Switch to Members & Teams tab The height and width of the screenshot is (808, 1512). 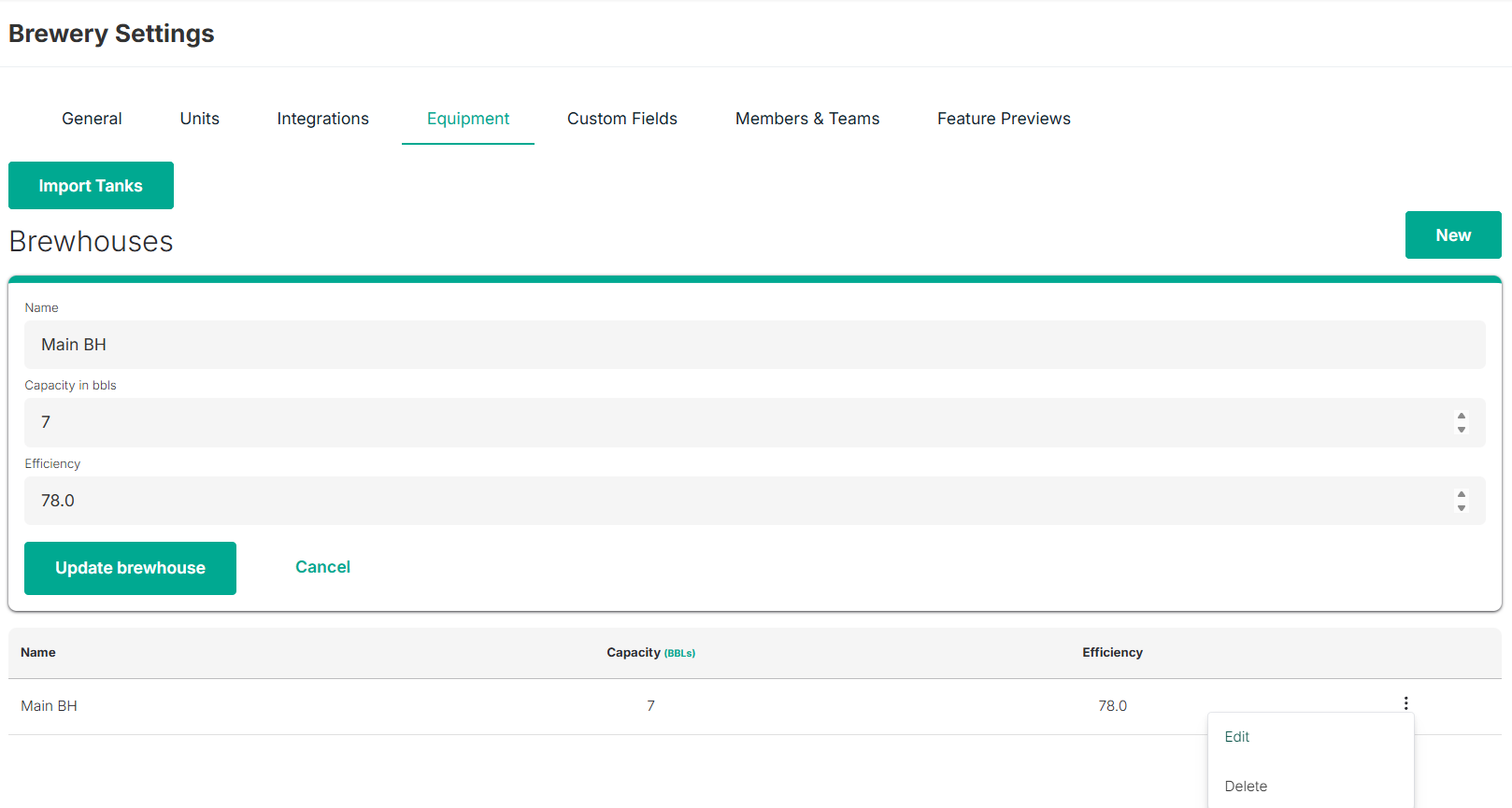click(807, 119)
